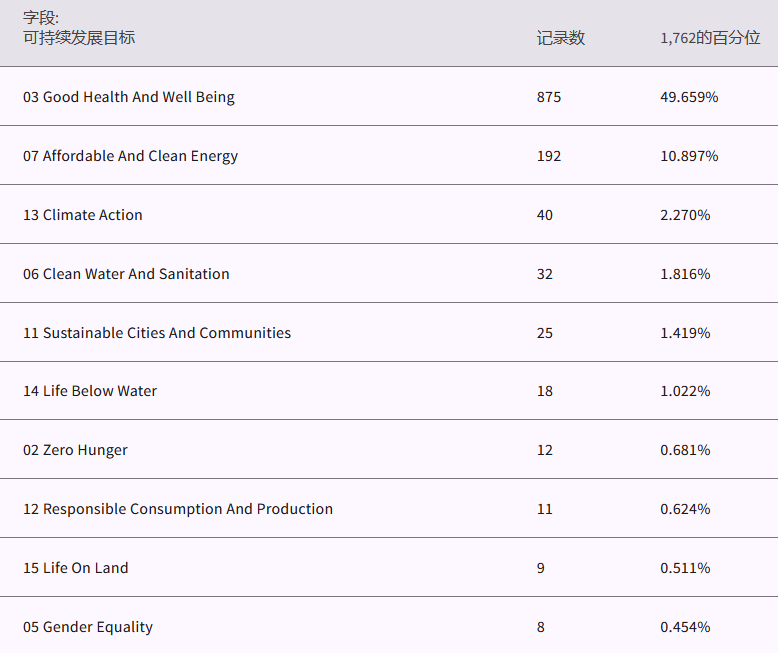Image resolution: width=778 pixels, height=653 pixels.
Task: Choose the 05 Gender Equality row
Action: tap(88, 627)
